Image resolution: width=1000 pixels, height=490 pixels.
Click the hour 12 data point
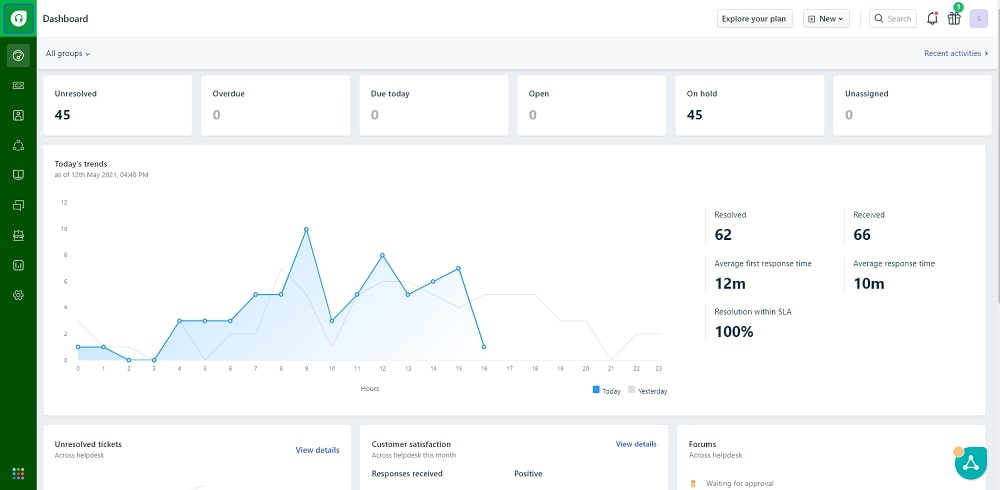[383, 255]
